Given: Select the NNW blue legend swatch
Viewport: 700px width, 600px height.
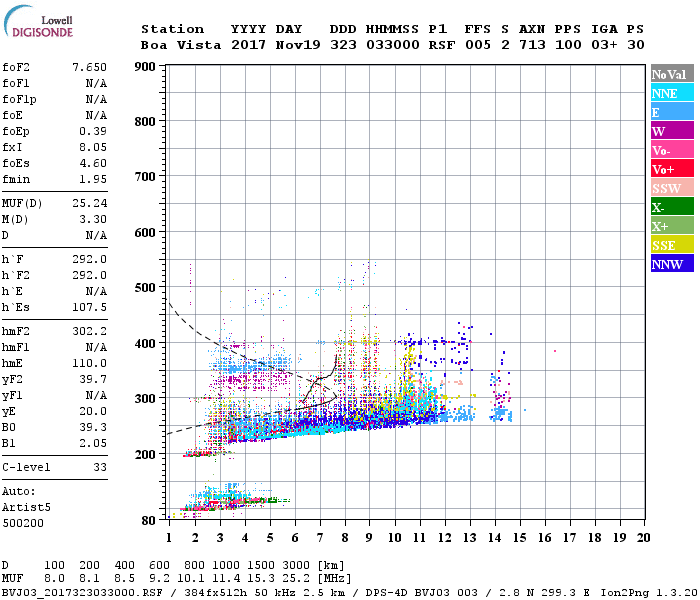Looking at the screenshot, I should click(x=672, y=264).
